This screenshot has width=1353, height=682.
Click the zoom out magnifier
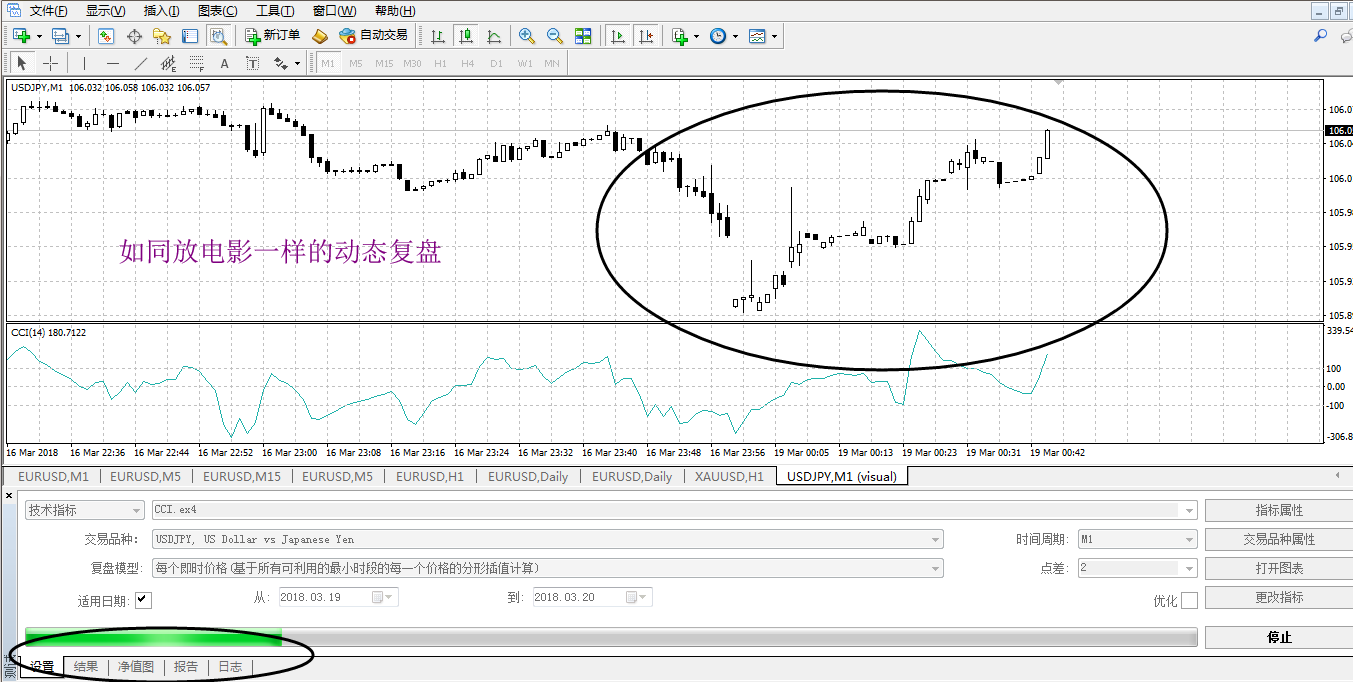pos(555,36)
